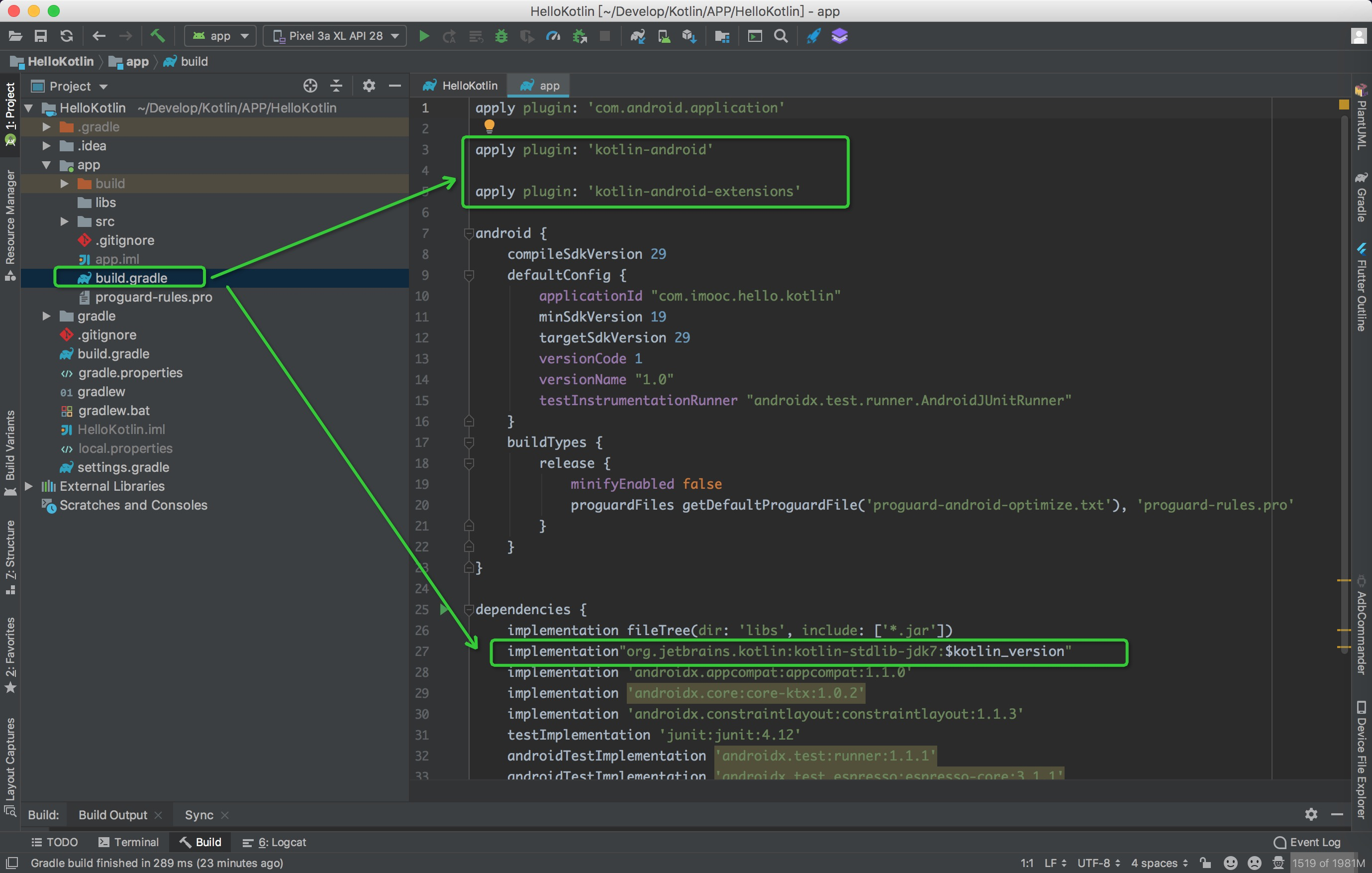Click Attach Debugger to Android Process icon
The image size is (1372, 873).
pyautogui.click(x=580, y=36)
